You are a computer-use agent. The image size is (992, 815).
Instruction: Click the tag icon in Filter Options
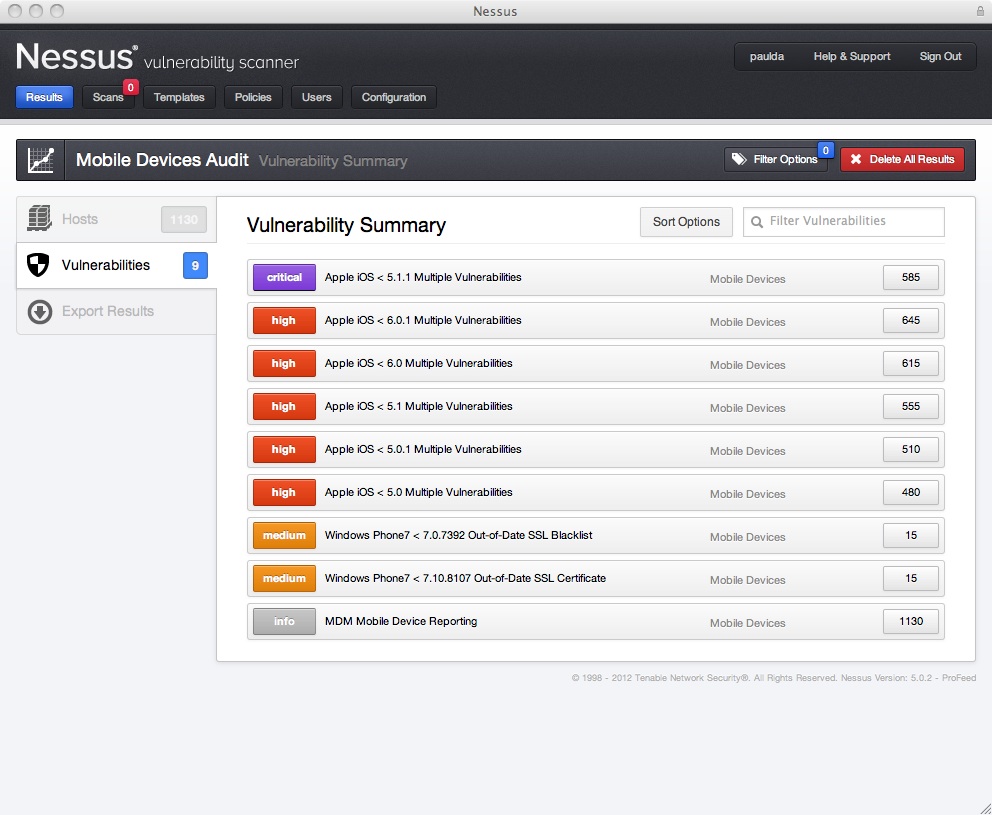(x=739, y=159)
